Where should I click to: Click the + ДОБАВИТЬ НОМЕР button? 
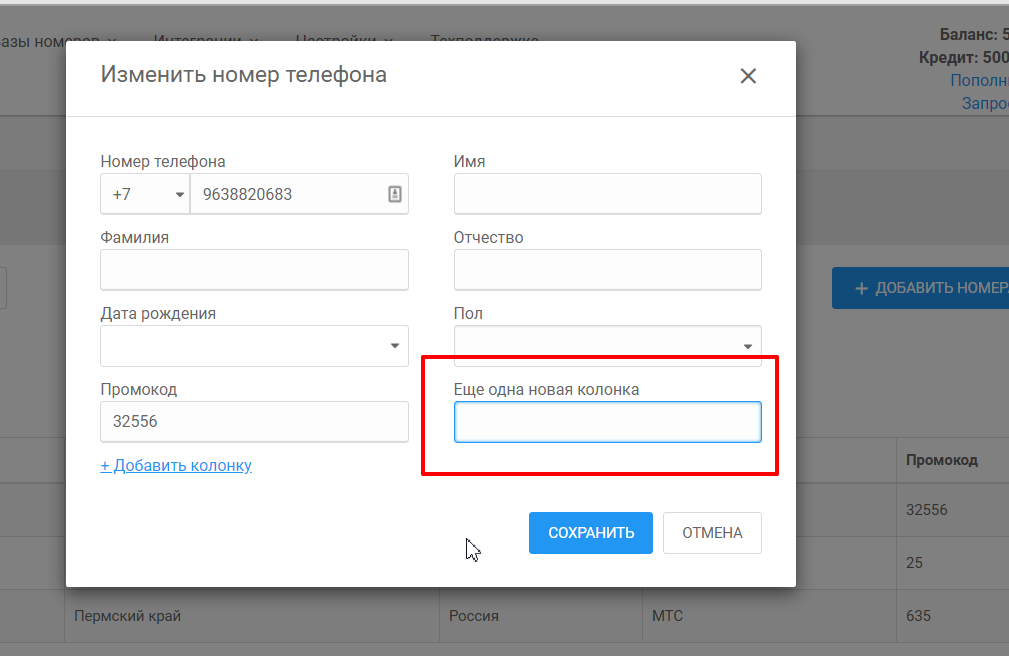coord(920,288)
